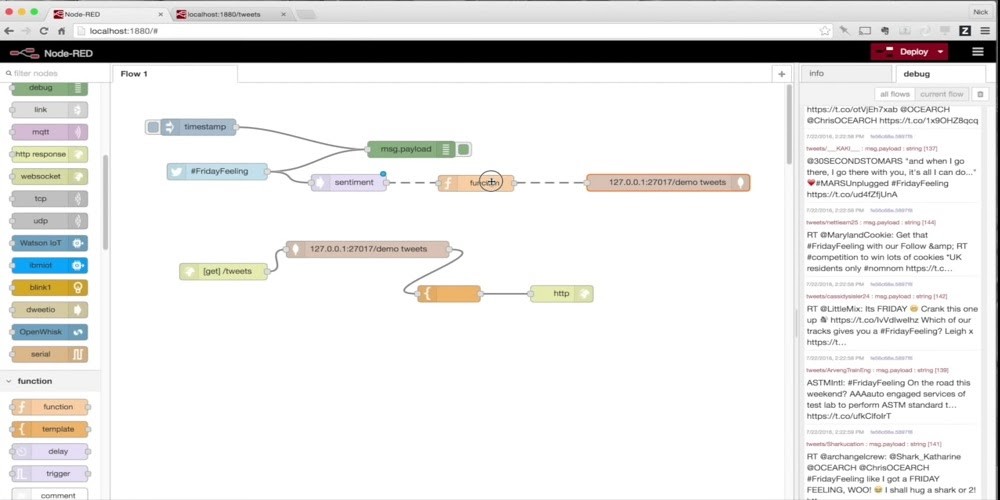Click the palette vertical scrollbar

tap(105, 200)
